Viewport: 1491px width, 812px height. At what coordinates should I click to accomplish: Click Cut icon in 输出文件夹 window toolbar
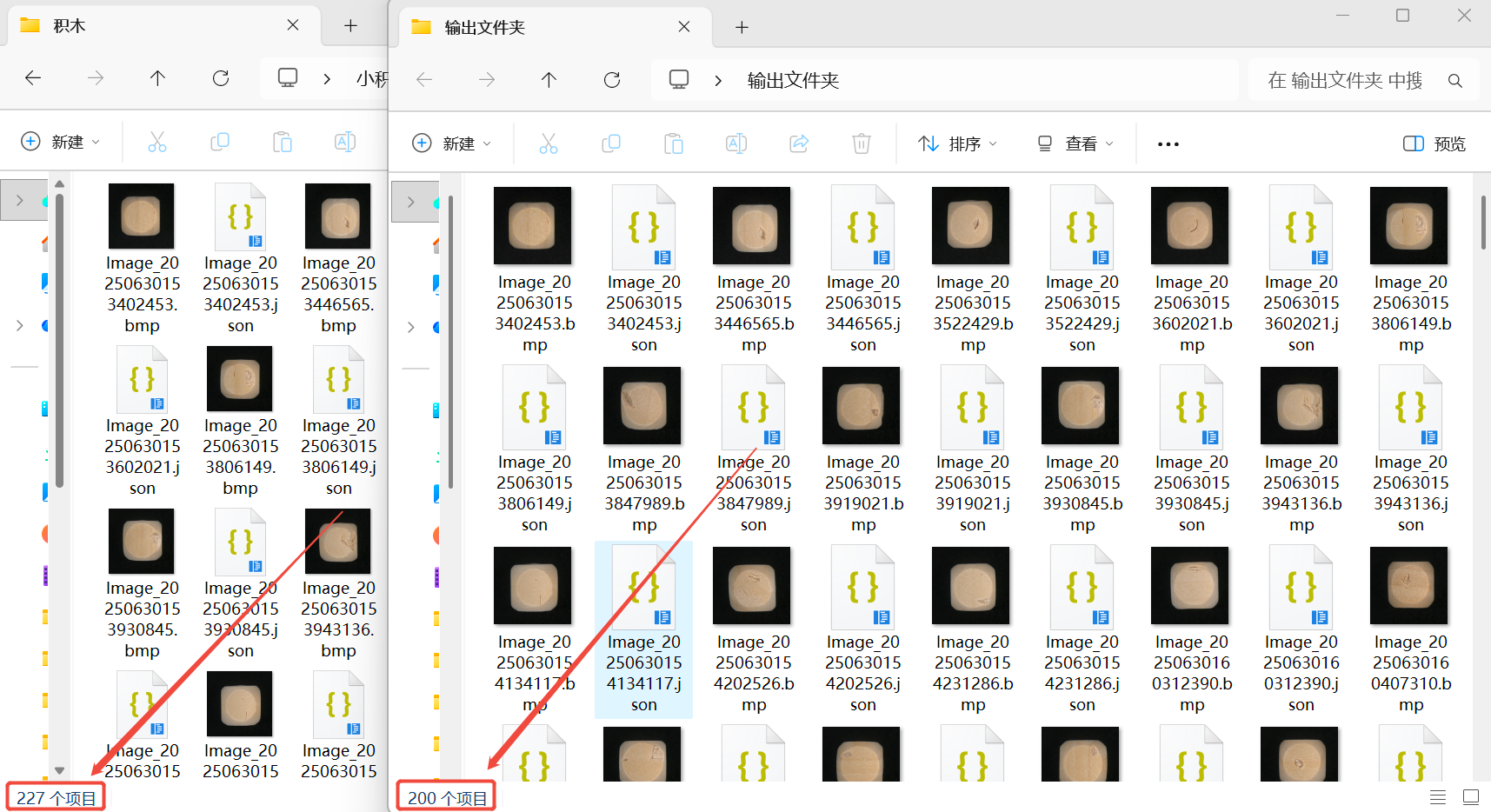pyautogui.click(x=549, y=143)
